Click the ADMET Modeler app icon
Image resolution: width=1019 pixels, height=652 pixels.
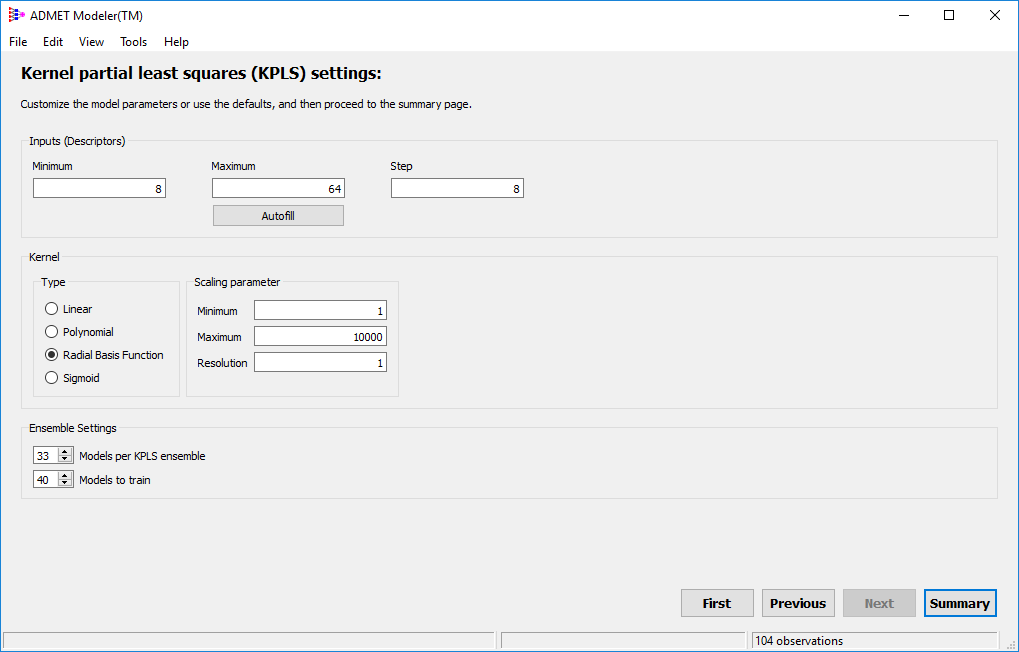(x=16, y=15)
